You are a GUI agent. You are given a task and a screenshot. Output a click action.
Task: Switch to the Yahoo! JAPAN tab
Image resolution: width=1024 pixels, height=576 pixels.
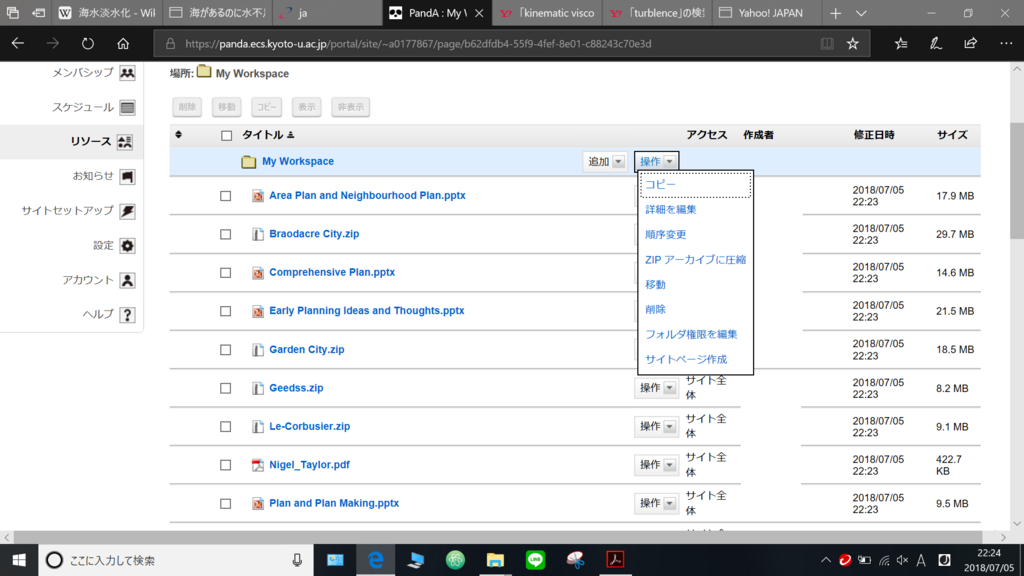[767, 13]
